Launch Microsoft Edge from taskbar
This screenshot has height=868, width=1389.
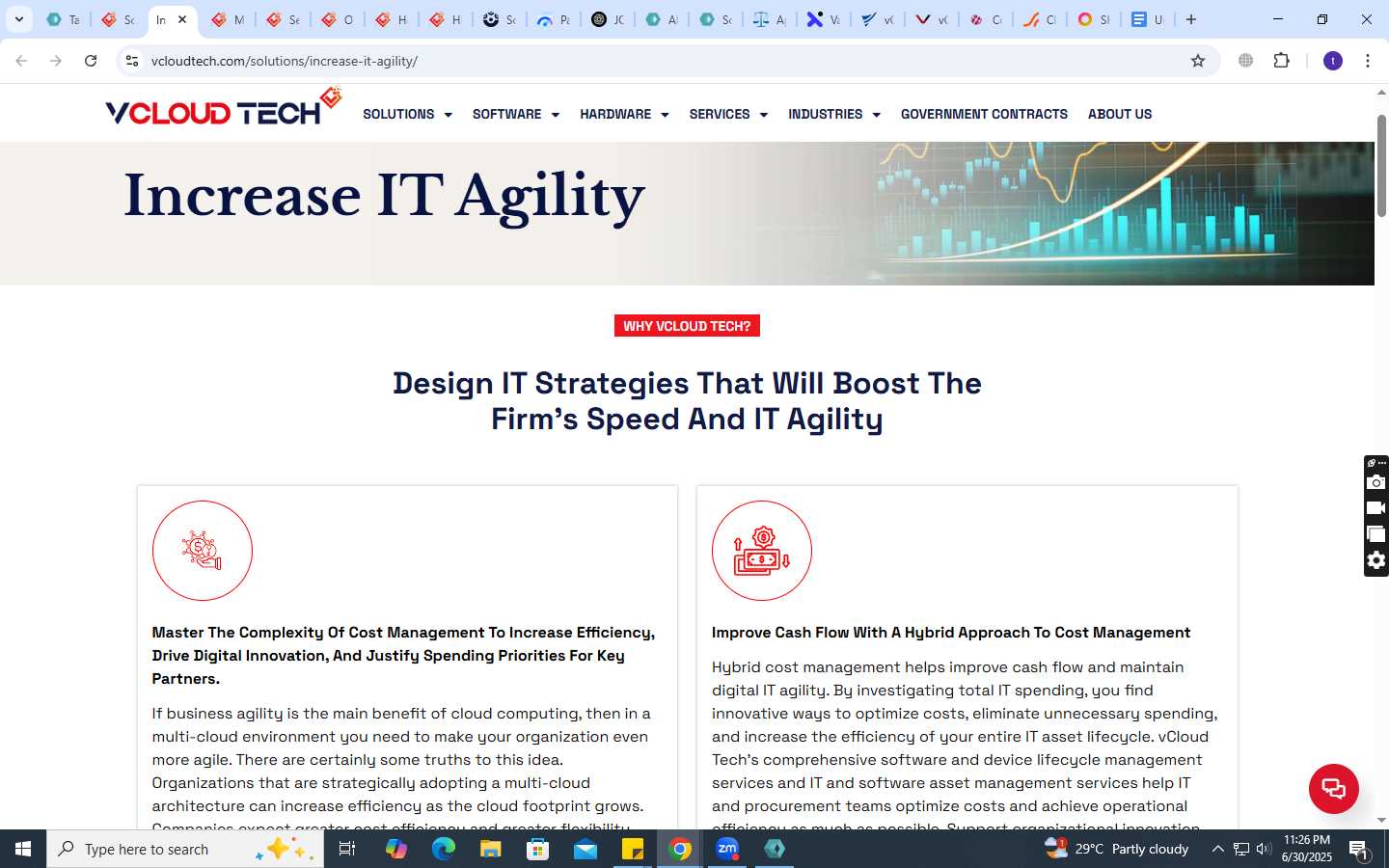[x=443, y=849]
